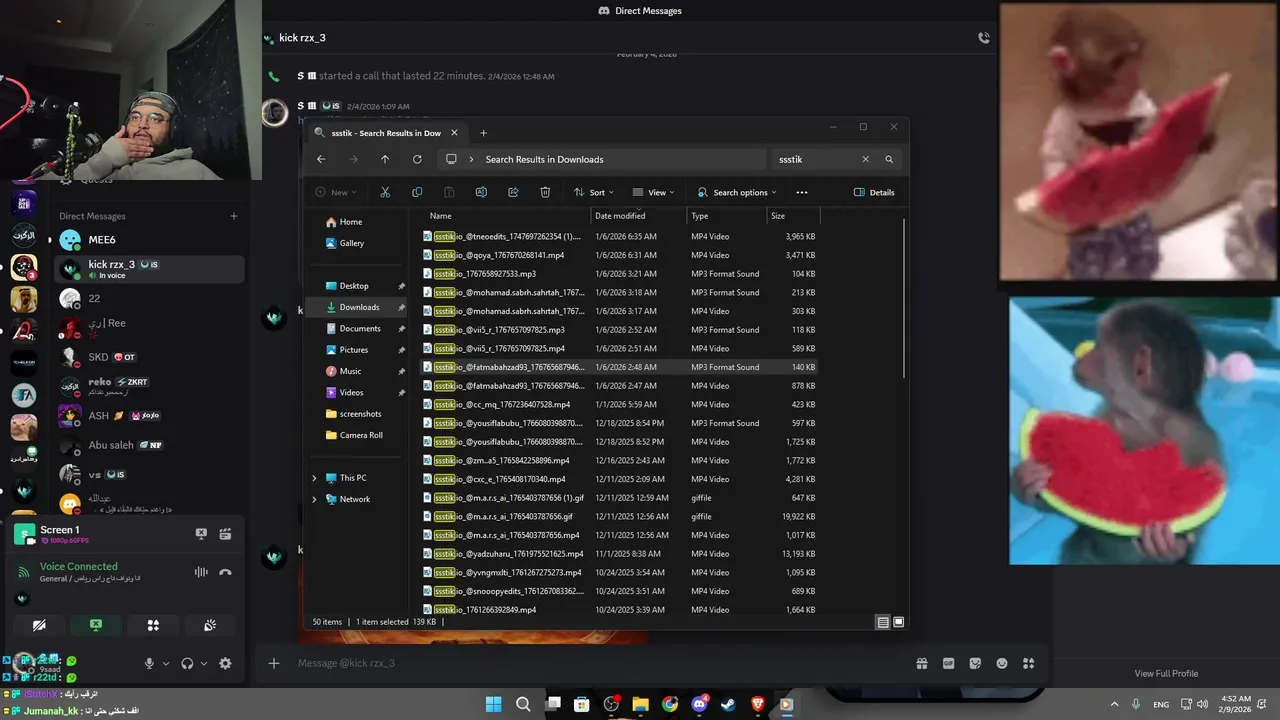Click the Copy icon in Explorer toolbar
1280x720 pixels.
[417, 192]
